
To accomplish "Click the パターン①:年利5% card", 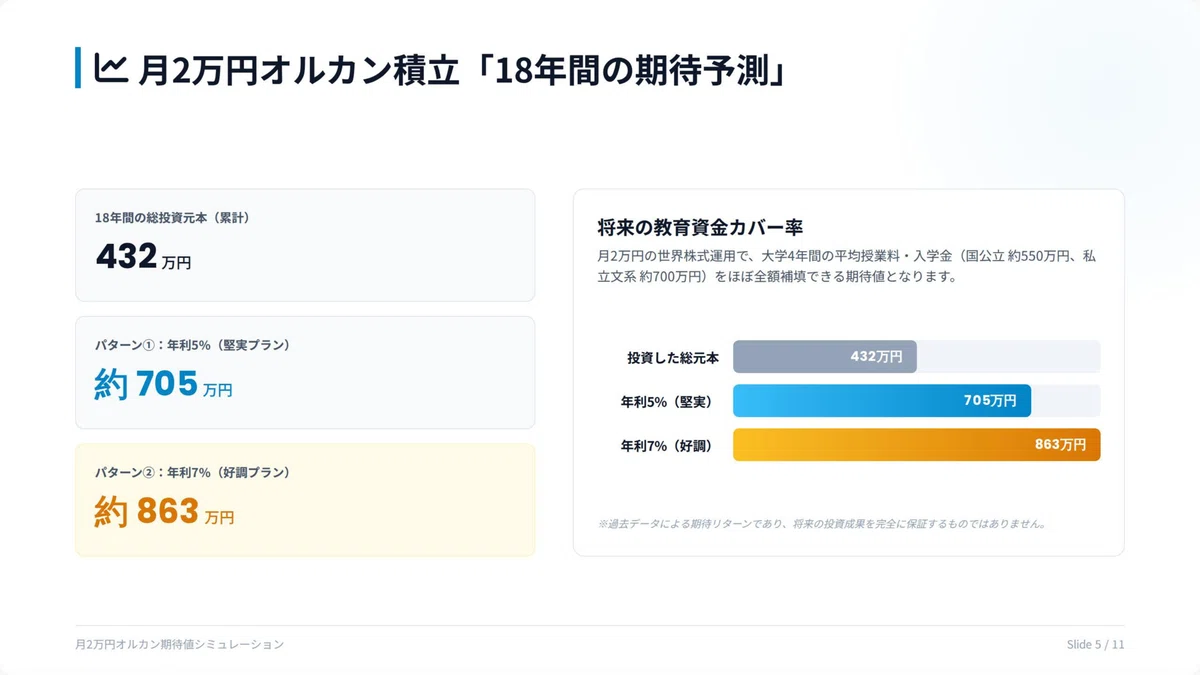I will coord(305,372).
